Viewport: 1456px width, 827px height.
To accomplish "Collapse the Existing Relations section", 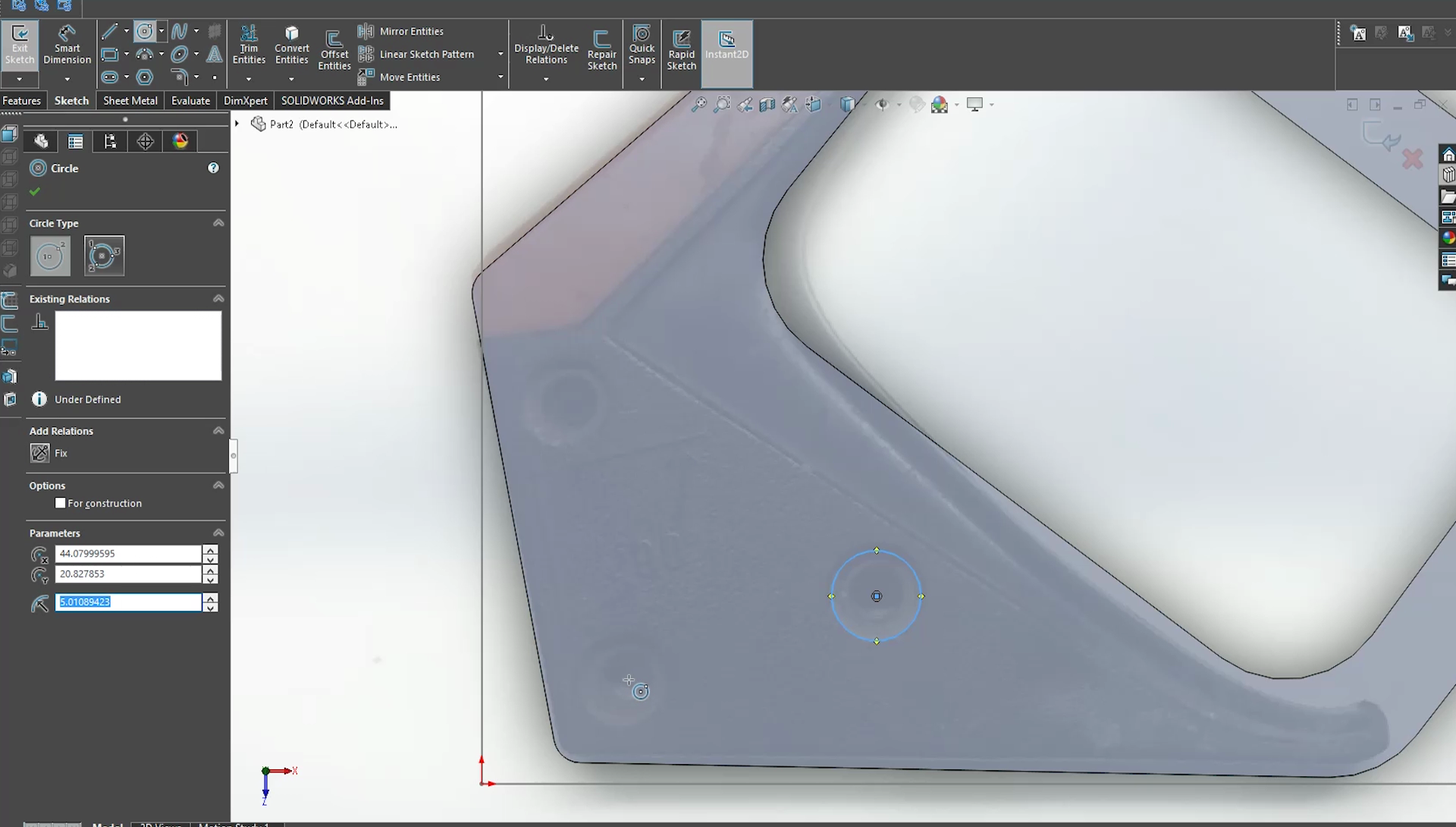I will tap(218, 299).
